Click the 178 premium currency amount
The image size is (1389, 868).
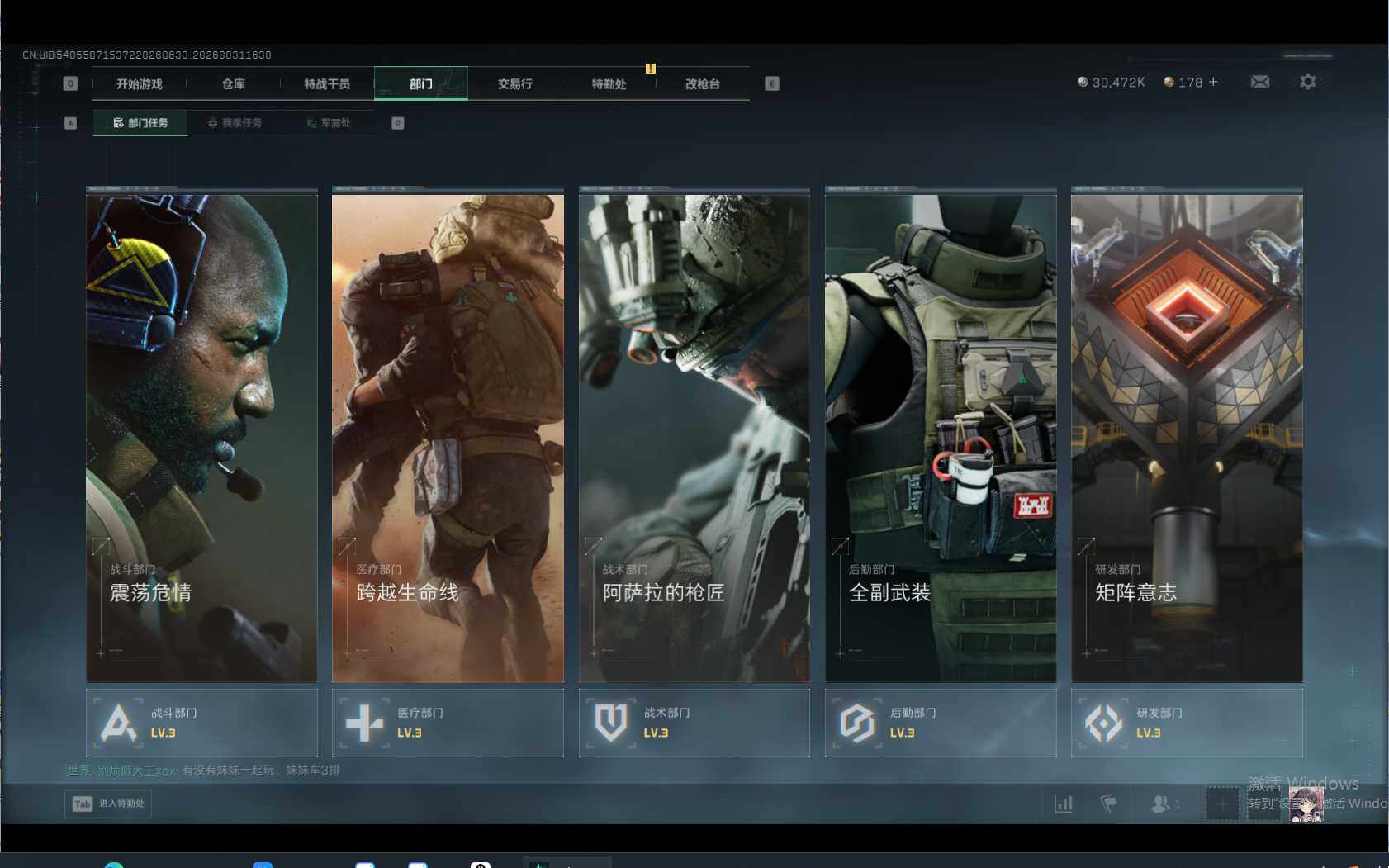1190,83
